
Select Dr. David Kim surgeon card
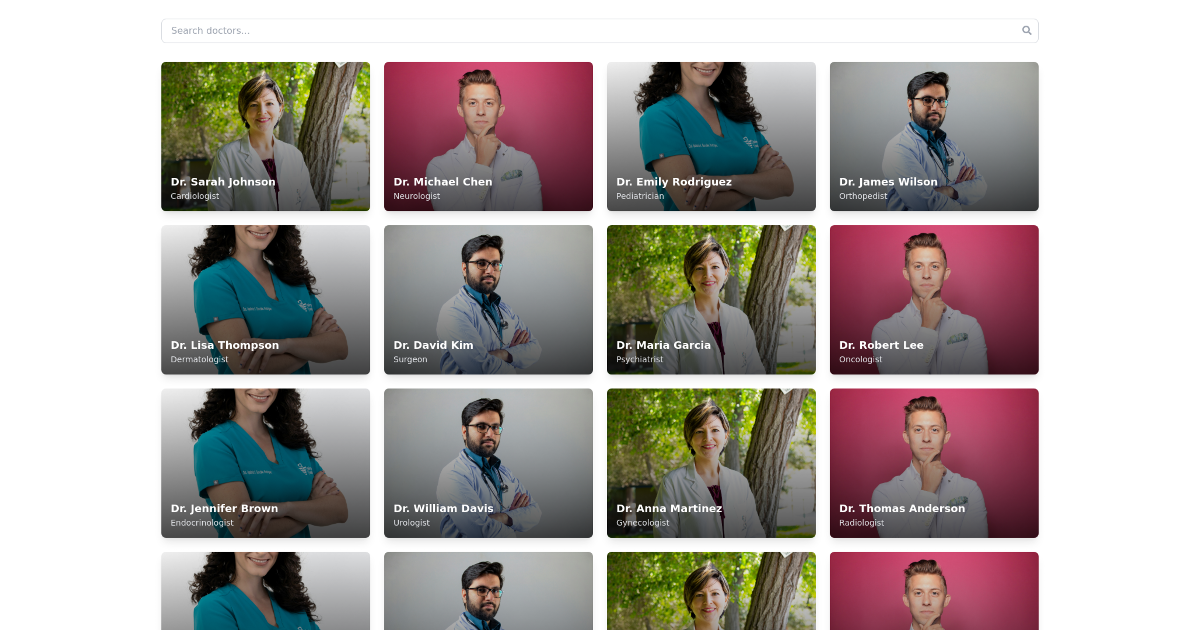488,299
